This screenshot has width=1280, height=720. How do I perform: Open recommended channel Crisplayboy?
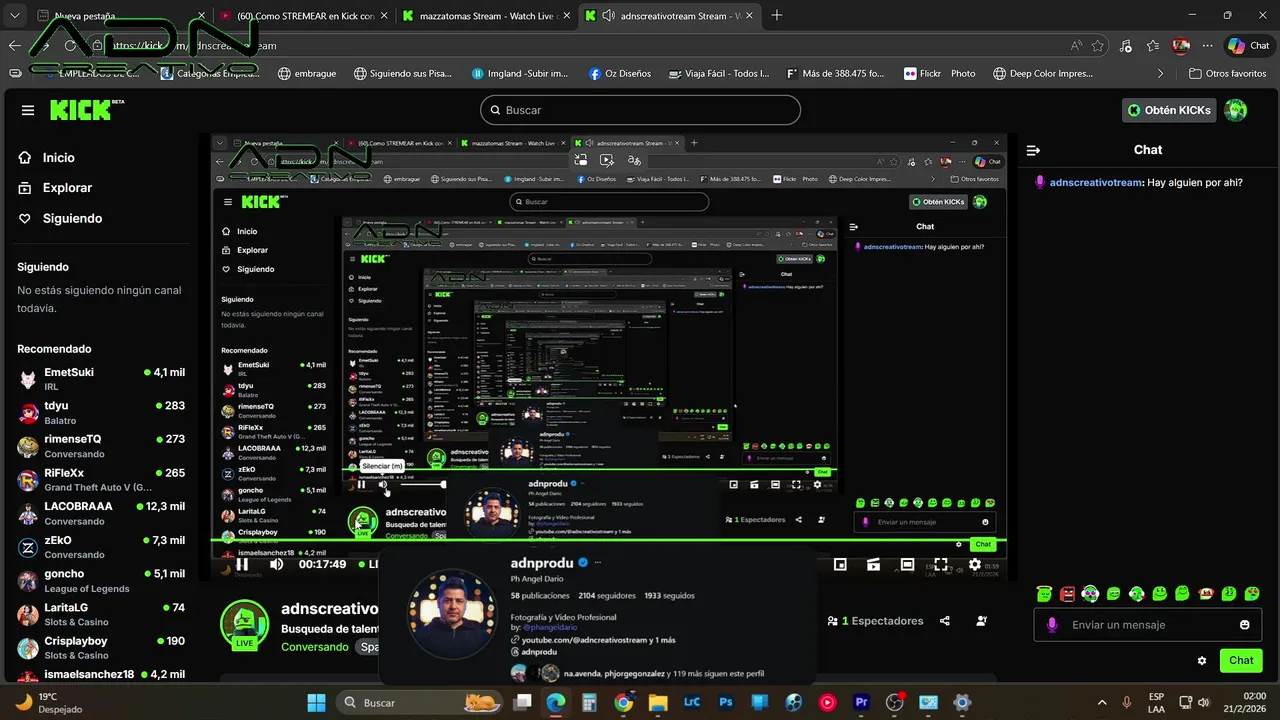coord(100,648)
